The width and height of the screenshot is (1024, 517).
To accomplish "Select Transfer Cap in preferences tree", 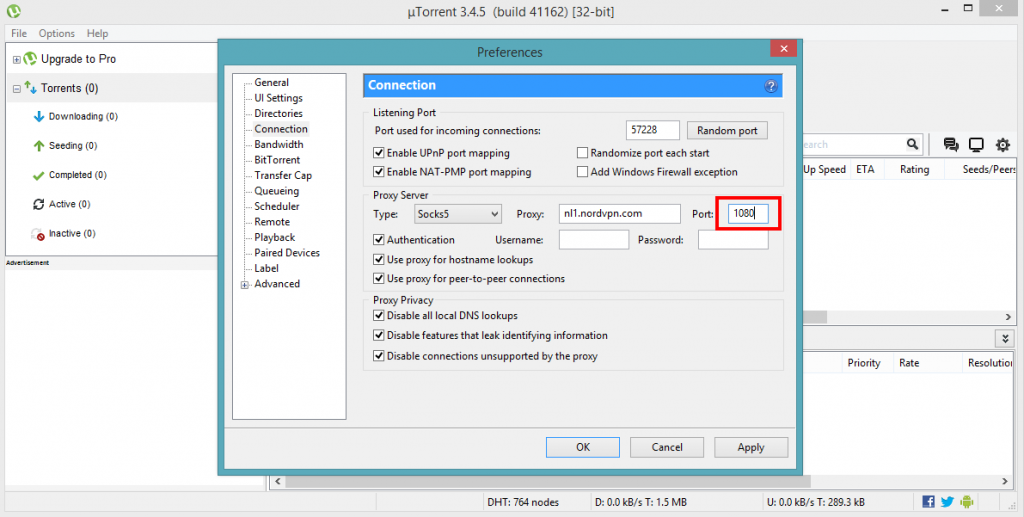I will (283, 175).
